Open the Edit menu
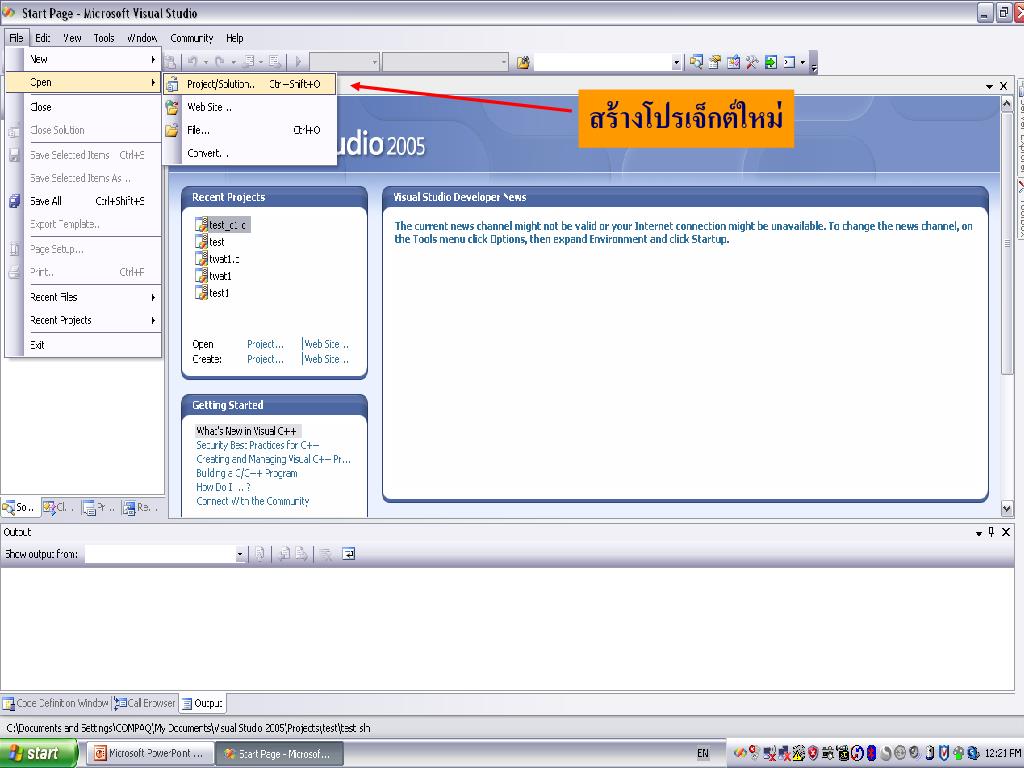Image resolution: width=1024 pixels, height=768 pixels. [43, 38]
